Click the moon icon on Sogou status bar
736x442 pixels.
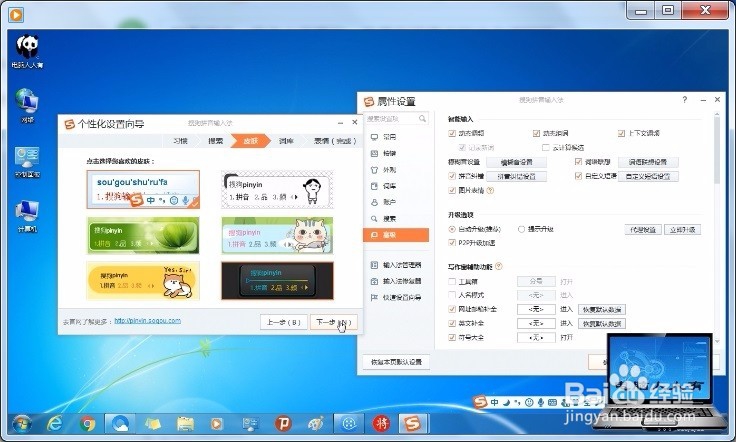coord(506,403)
